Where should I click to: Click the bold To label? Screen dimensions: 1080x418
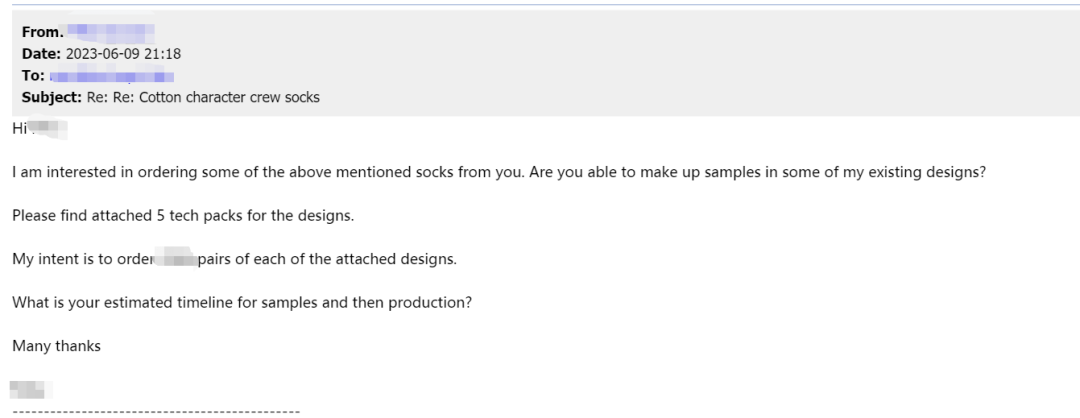click(x=33, y=76)
